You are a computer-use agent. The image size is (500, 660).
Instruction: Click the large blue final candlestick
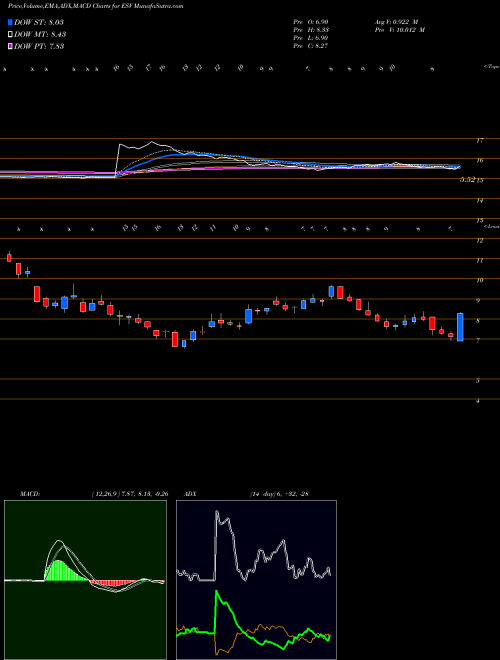click(x=460, y=327)
